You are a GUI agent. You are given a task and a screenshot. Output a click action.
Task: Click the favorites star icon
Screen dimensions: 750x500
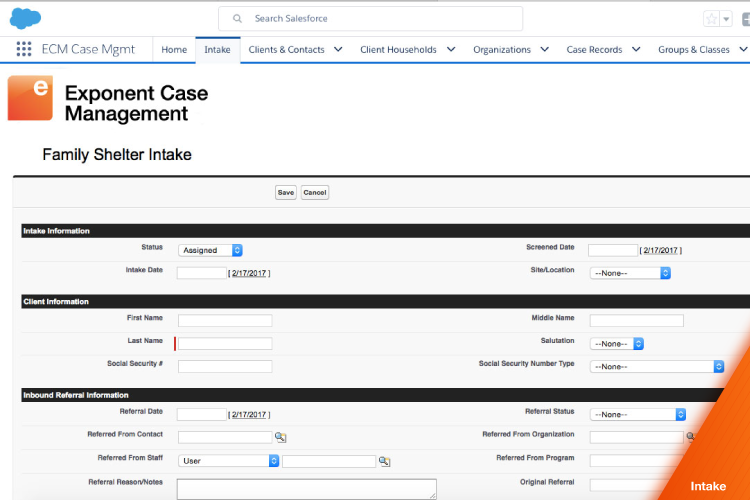(x=711, y=19)
